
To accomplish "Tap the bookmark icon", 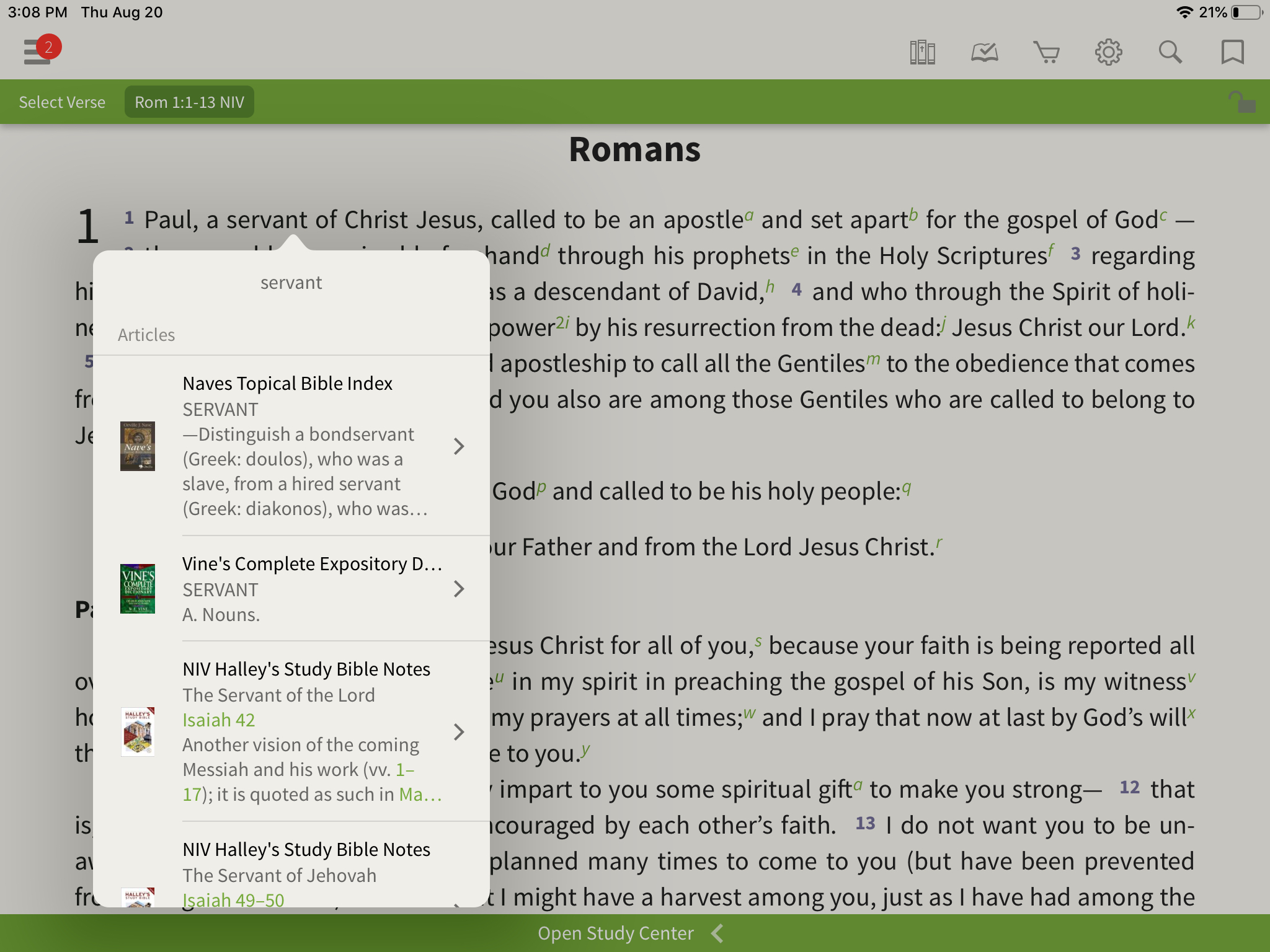I will pyautogui.click(x=1232, y=52).
